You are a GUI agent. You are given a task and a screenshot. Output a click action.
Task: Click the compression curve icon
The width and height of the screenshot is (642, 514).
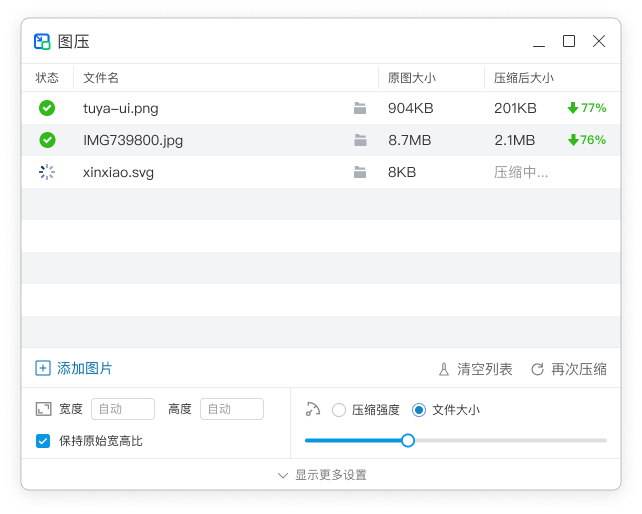tap(313, 409)
